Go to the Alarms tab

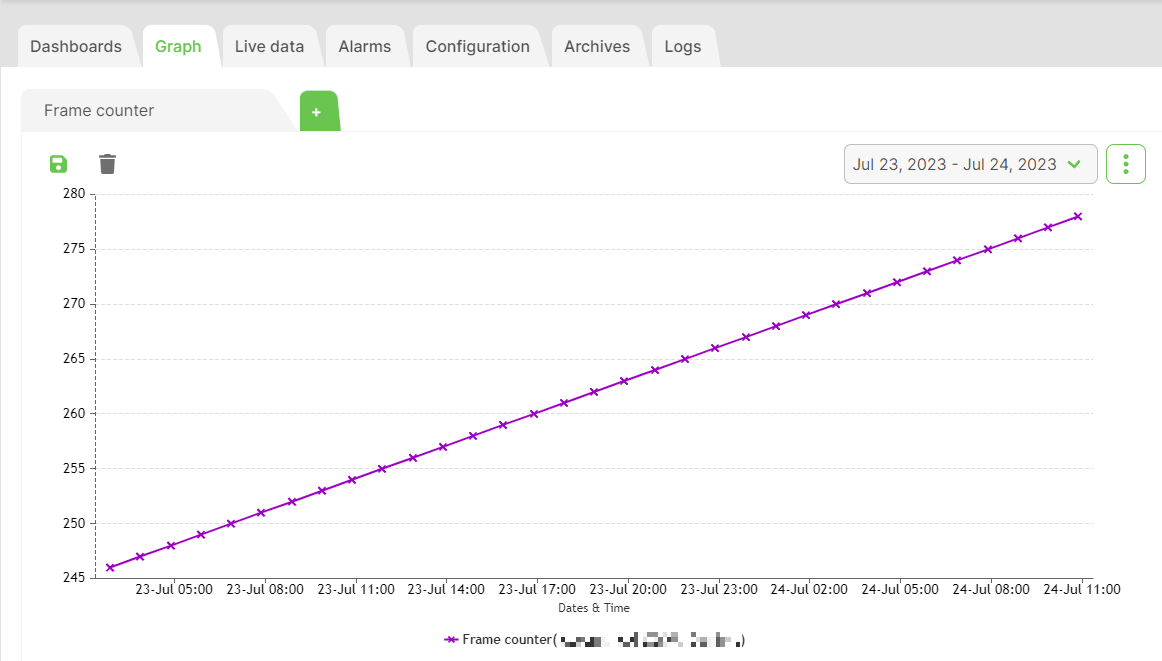(365, 47)
